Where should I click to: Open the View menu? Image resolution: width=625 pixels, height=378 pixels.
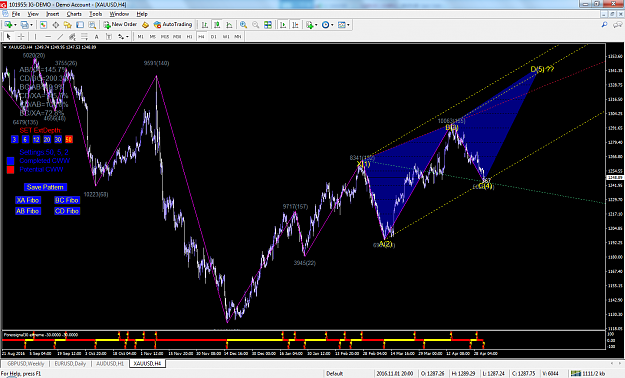click(33, 14)
